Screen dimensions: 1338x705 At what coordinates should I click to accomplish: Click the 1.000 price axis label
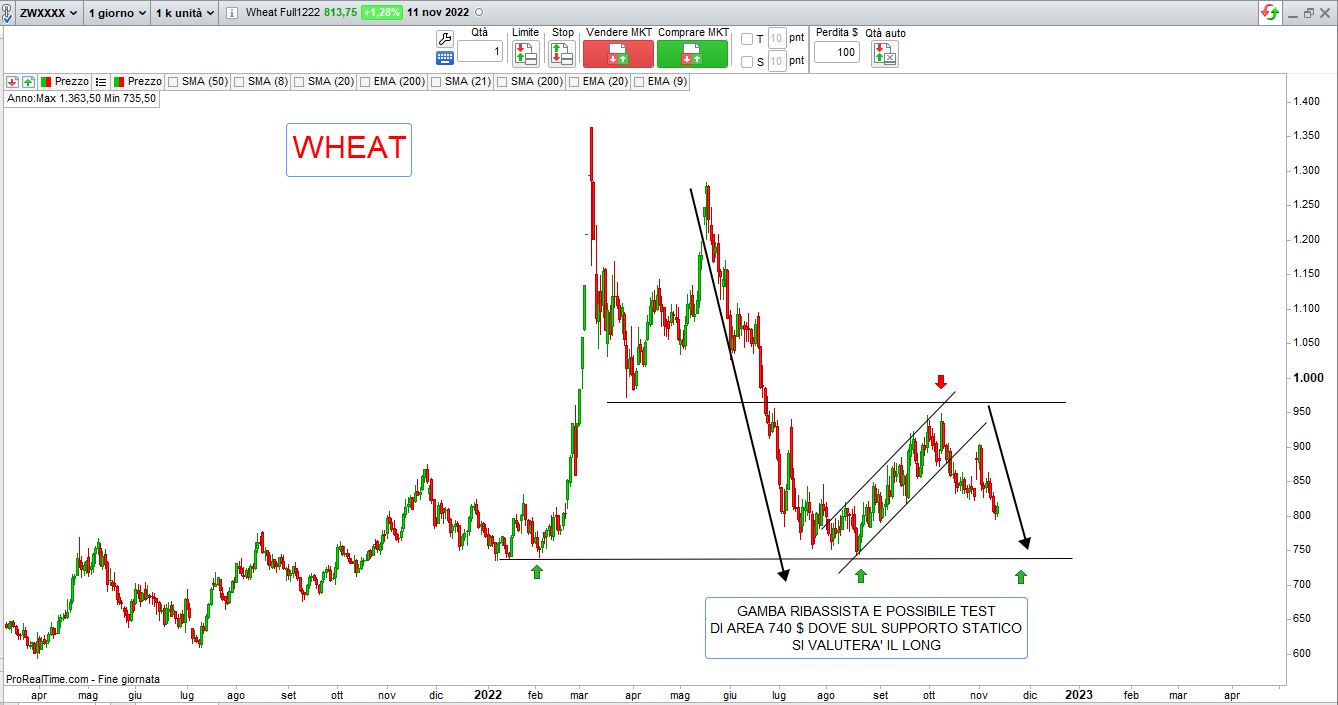tap(1309, 377)
